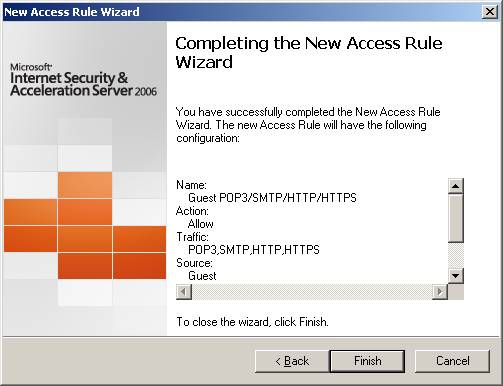This screenshot has height=386, width=503.
Task: Click the Finish button
Action: click(367, 361)
